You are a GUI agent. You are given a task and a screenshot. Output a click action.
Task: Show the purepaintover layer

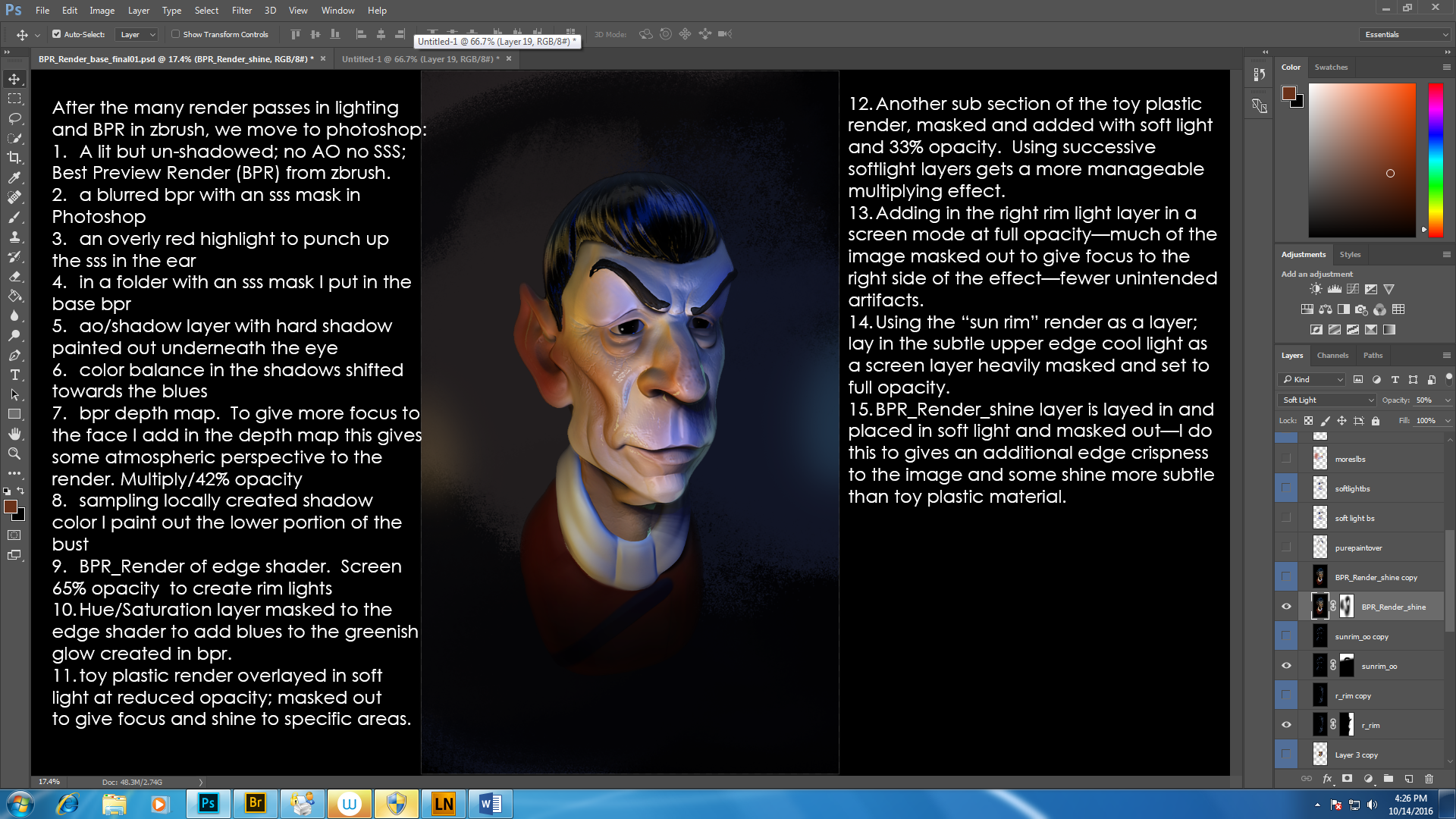coord(1286,548)
